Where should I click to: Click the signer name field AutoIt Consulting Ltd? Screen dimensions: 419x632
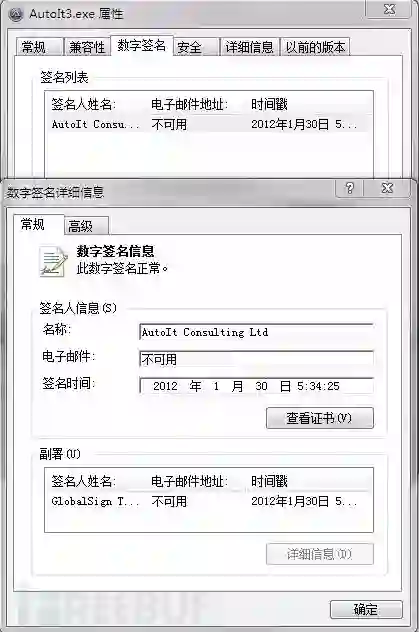coord(256,333)
